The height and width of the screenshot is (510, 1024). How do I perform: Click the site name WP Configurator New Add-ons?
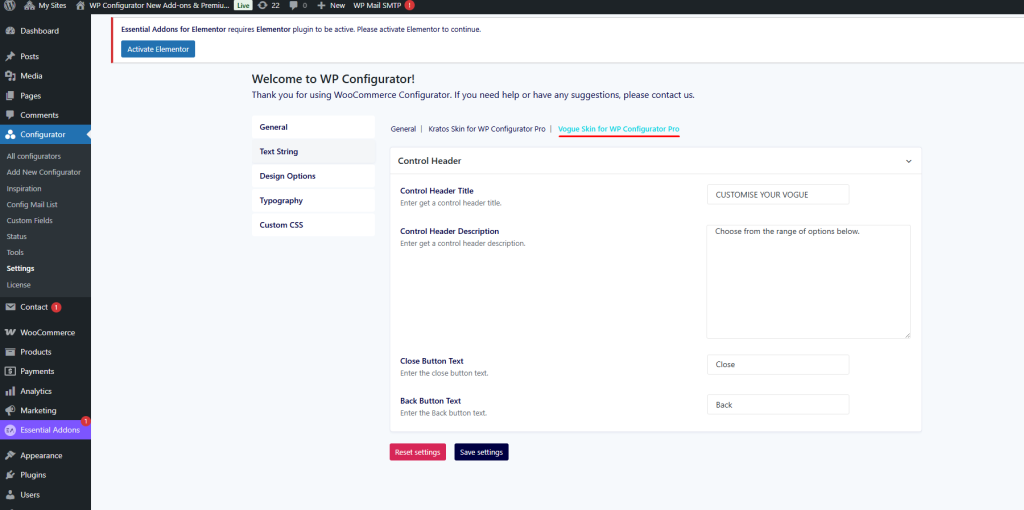(x=159, y=5)
